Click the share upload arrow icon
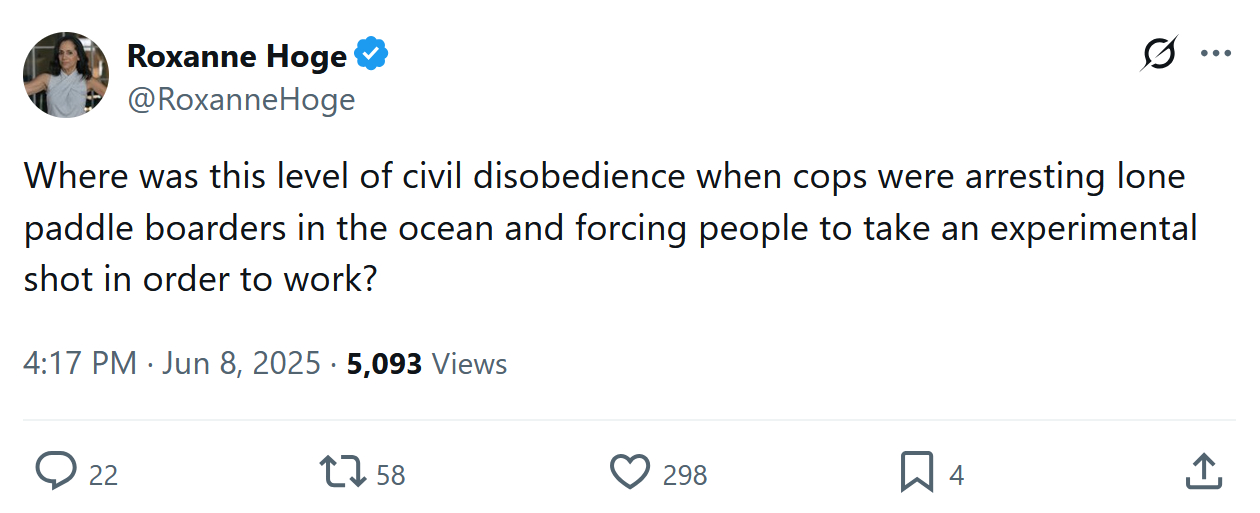 tap(1203, 472)
